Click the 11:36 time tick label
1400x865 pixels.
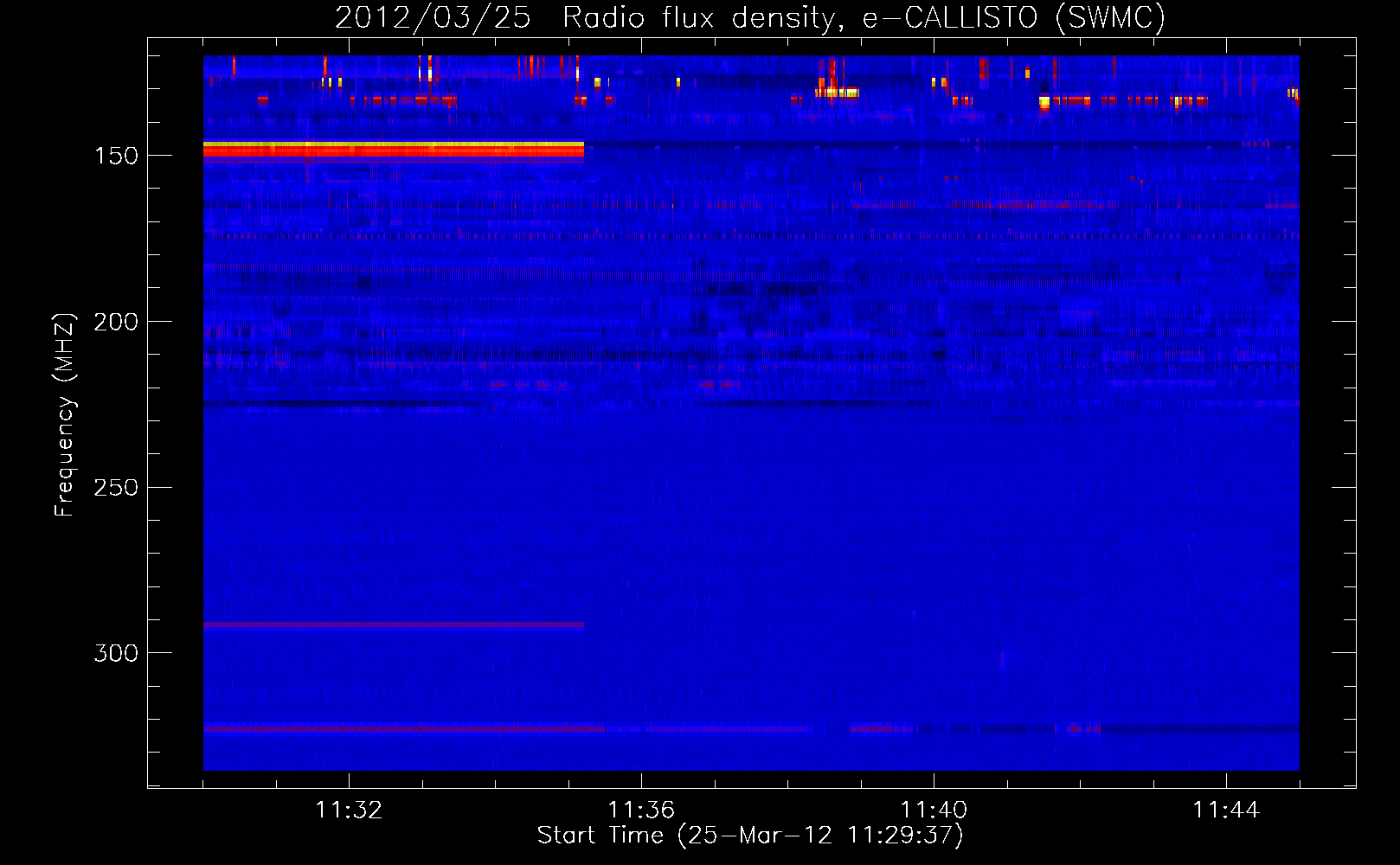pos(641,810)
